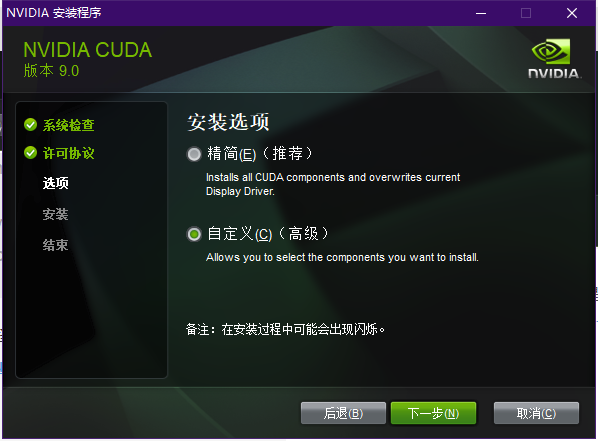
Task: Click the disabled maximize window icon
Action: [526, 13]
